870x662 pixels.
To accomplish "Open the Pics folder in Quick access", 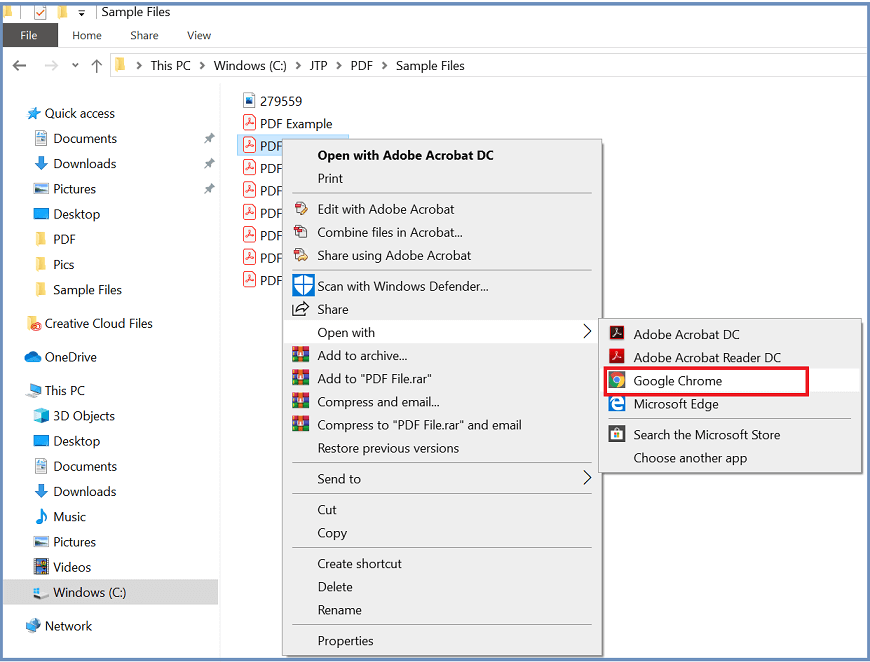I will click(63, 264).
